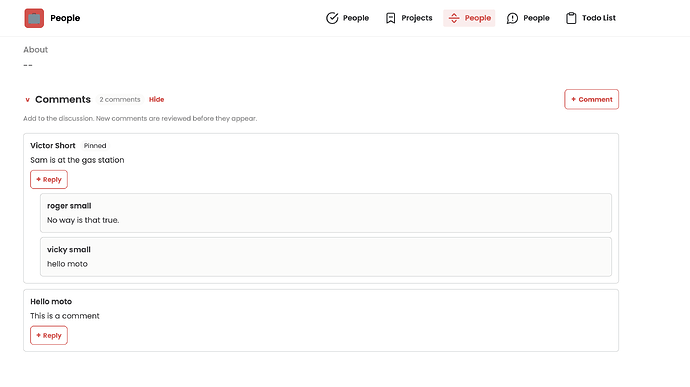This screenshot has height=387, width=690.
Task: Click the 'About' section label
Action: [x=36, y=50]
